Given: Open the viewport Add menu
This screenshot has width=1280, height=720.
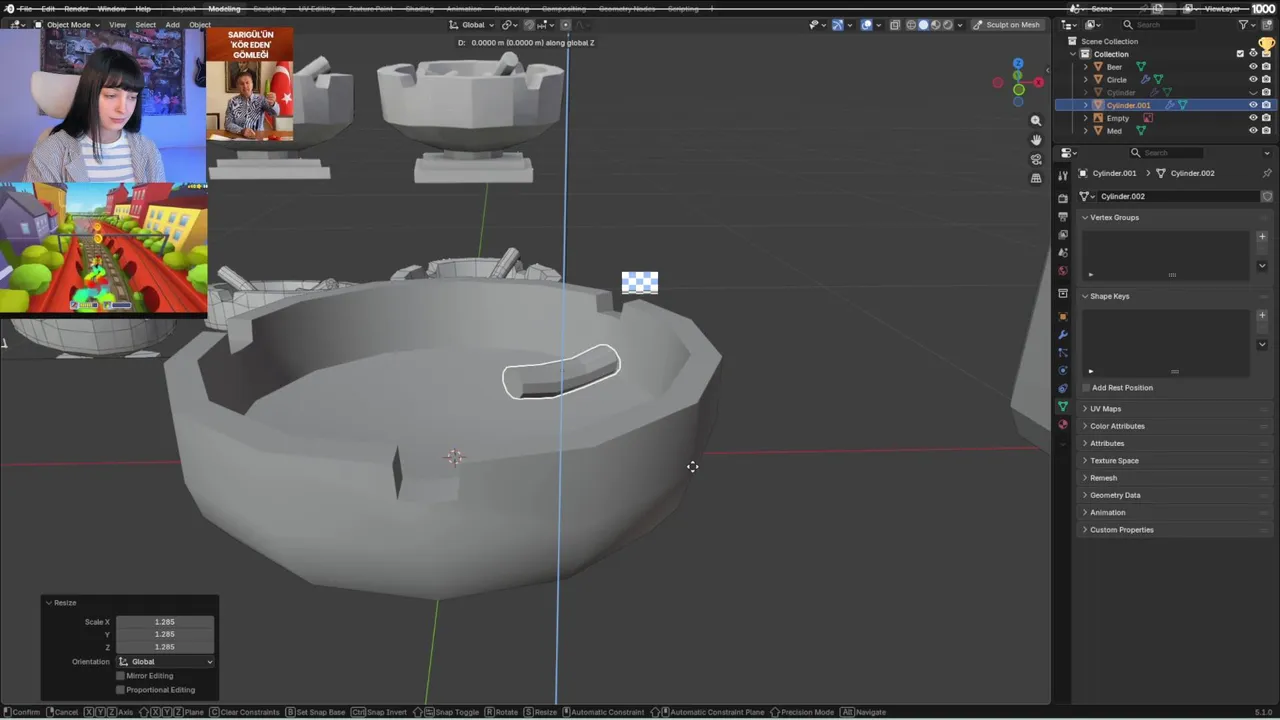Looking at the screenshot, I should [x=173, y=24].
